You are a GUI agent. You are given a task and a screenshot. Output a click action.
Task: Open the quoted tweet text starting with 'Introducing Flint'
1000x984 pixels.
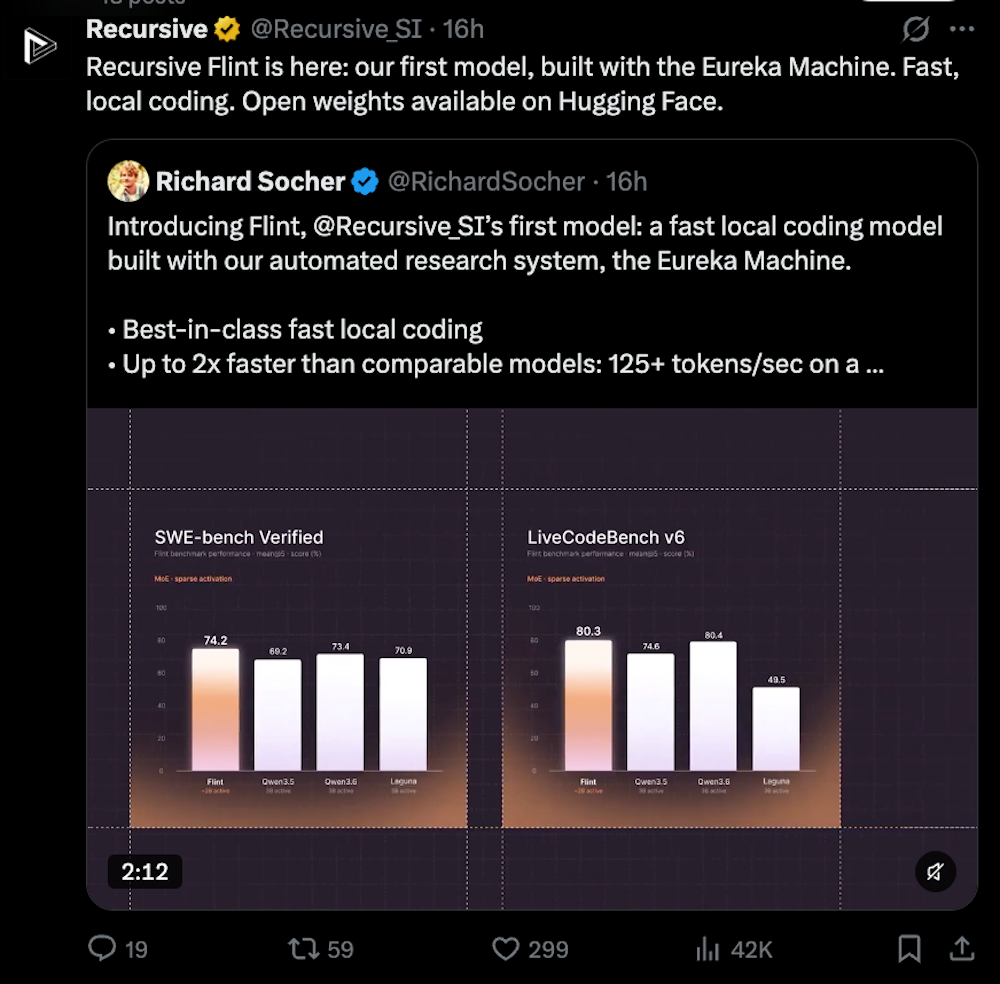[525, 244]
